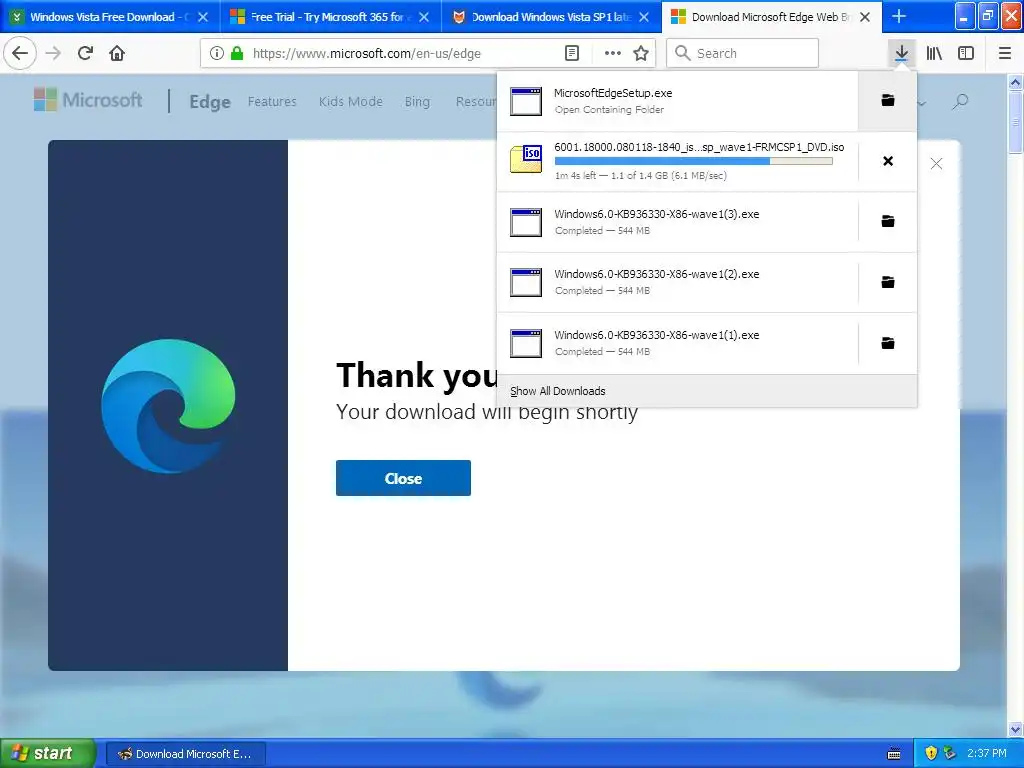Reload the current page
1024x768 pixels.
(85, 53)
